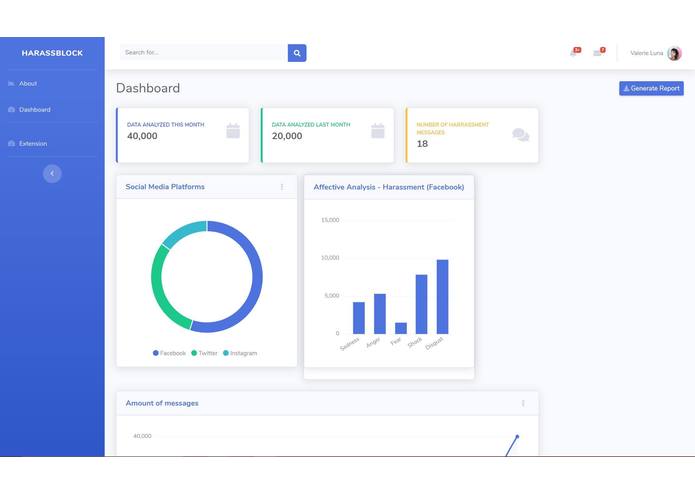Screen dimensions: 695x494
Task: Click the blue magnifier search button
Action: pyautogui.click(x=297, y=53)
